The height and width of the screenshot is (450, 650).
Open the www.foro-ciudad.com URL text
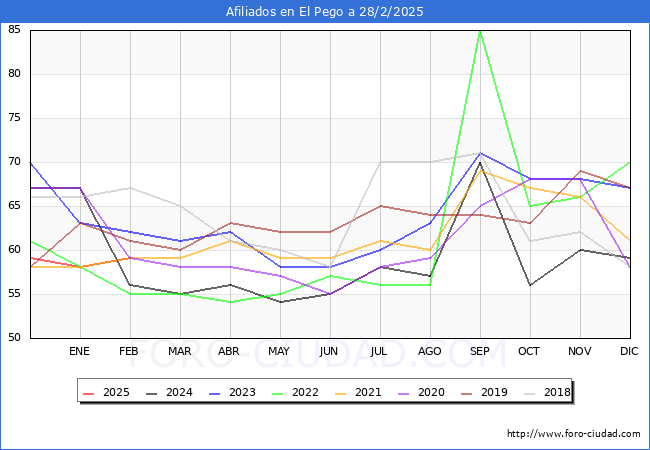coord(574,434)
